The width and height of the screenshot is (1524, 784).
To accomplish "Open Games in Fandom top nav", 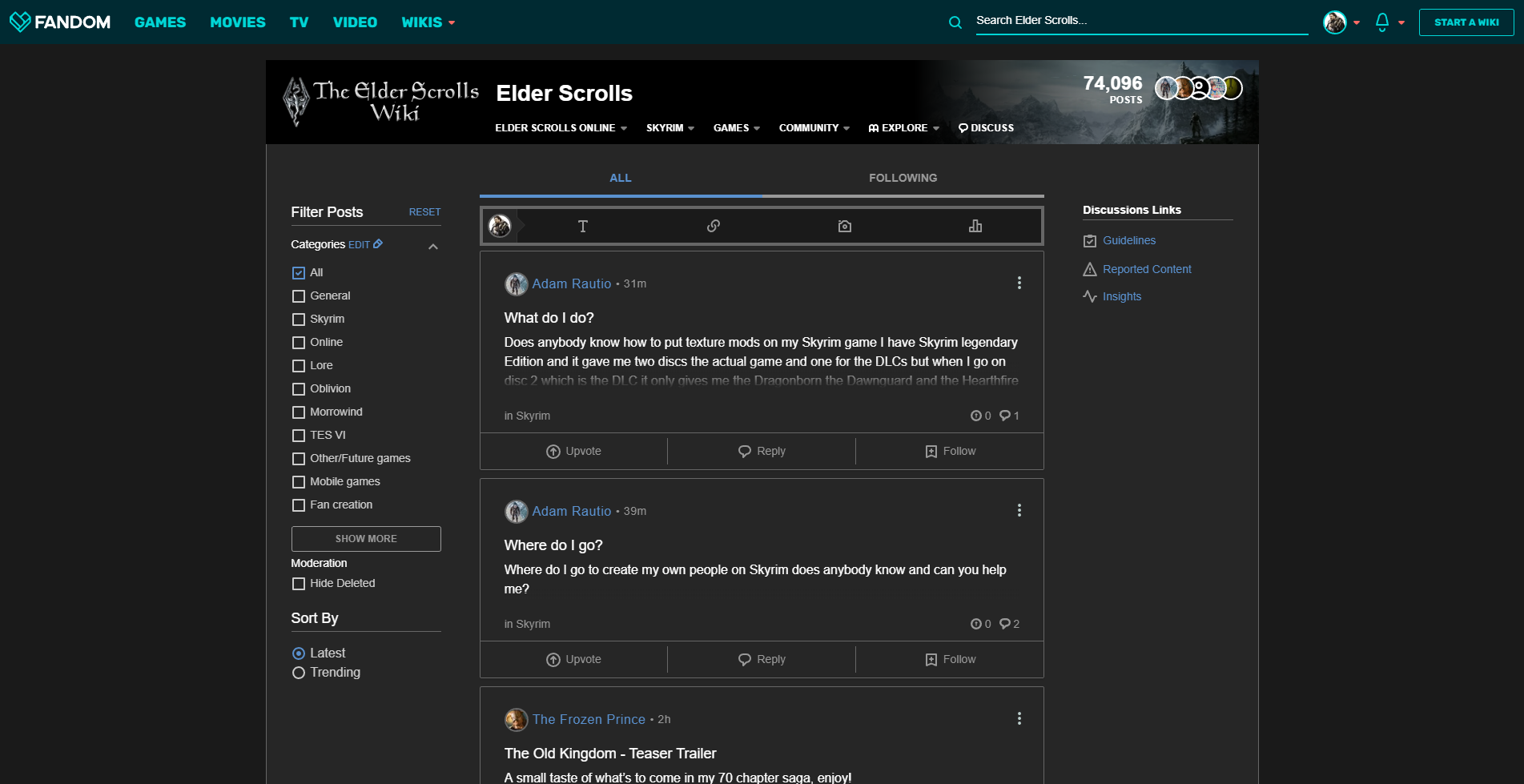I will (160, 22).
